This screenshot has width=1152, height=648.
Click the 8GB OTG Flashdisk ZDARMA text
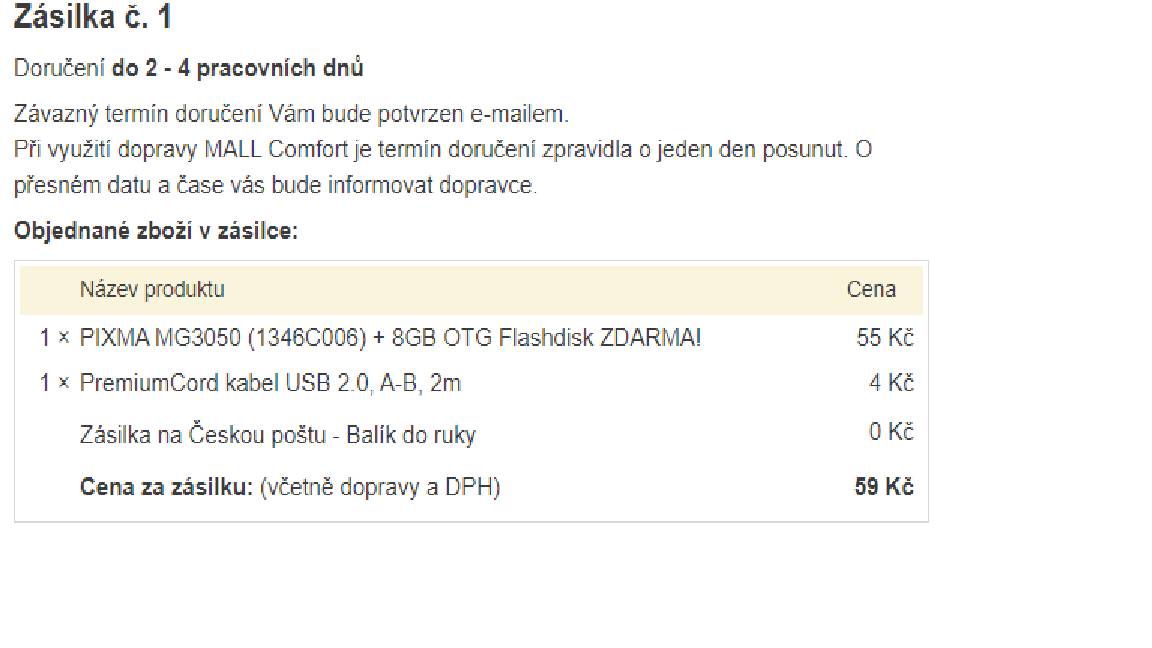547,338
